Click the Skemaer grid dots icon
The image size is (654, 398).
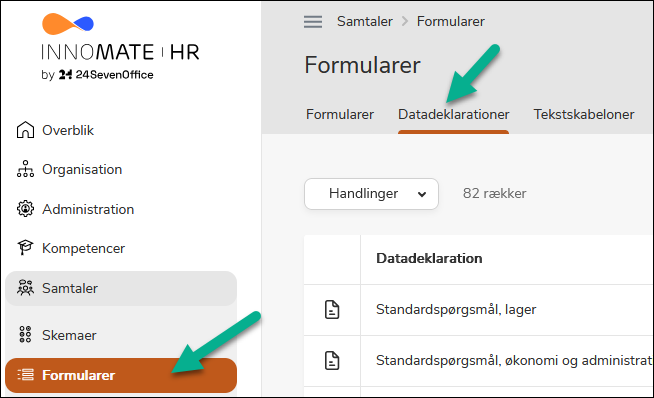tap(25, 335)
